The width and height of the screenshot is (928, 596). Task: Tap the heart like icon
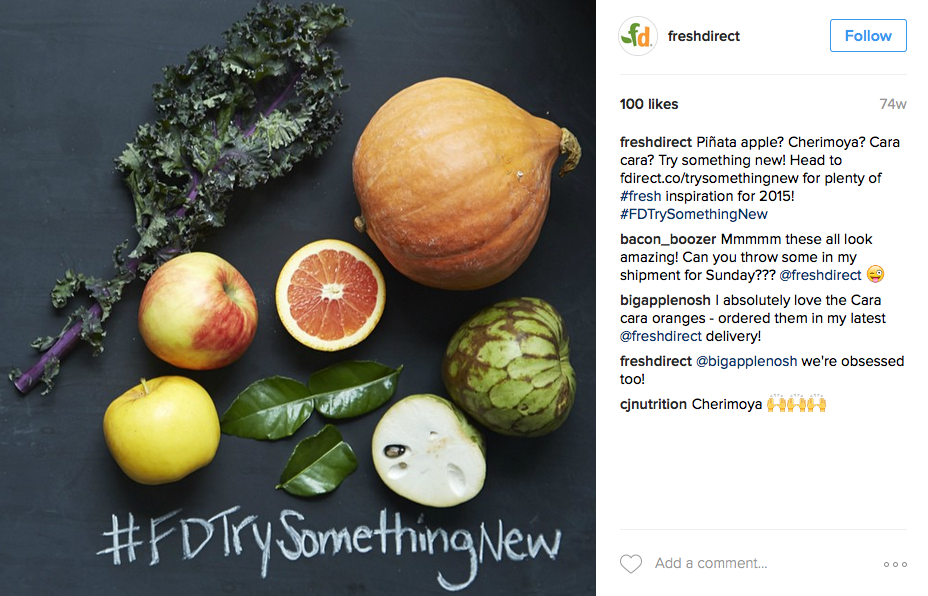[x=631, y=563]
